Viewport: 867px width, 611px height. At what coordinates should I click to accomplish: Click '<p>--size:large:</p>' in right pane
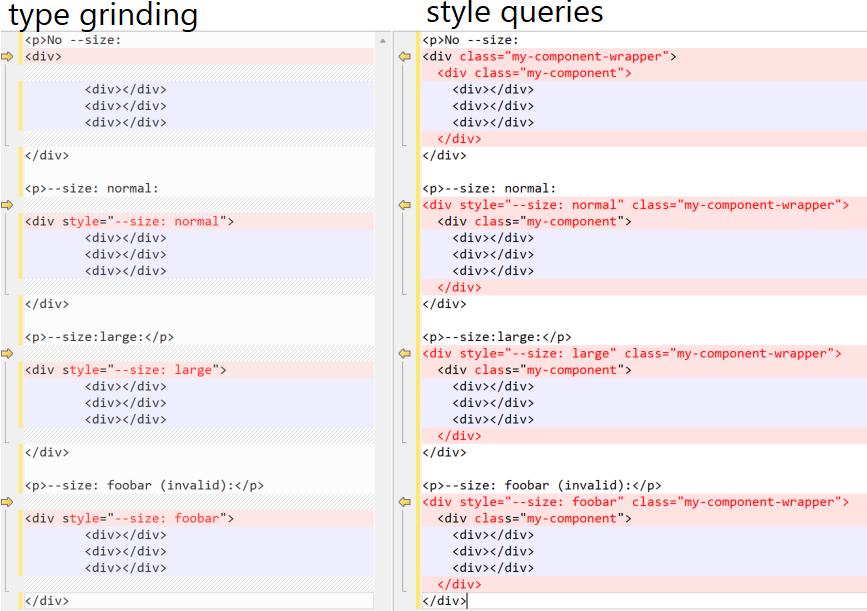497,337
